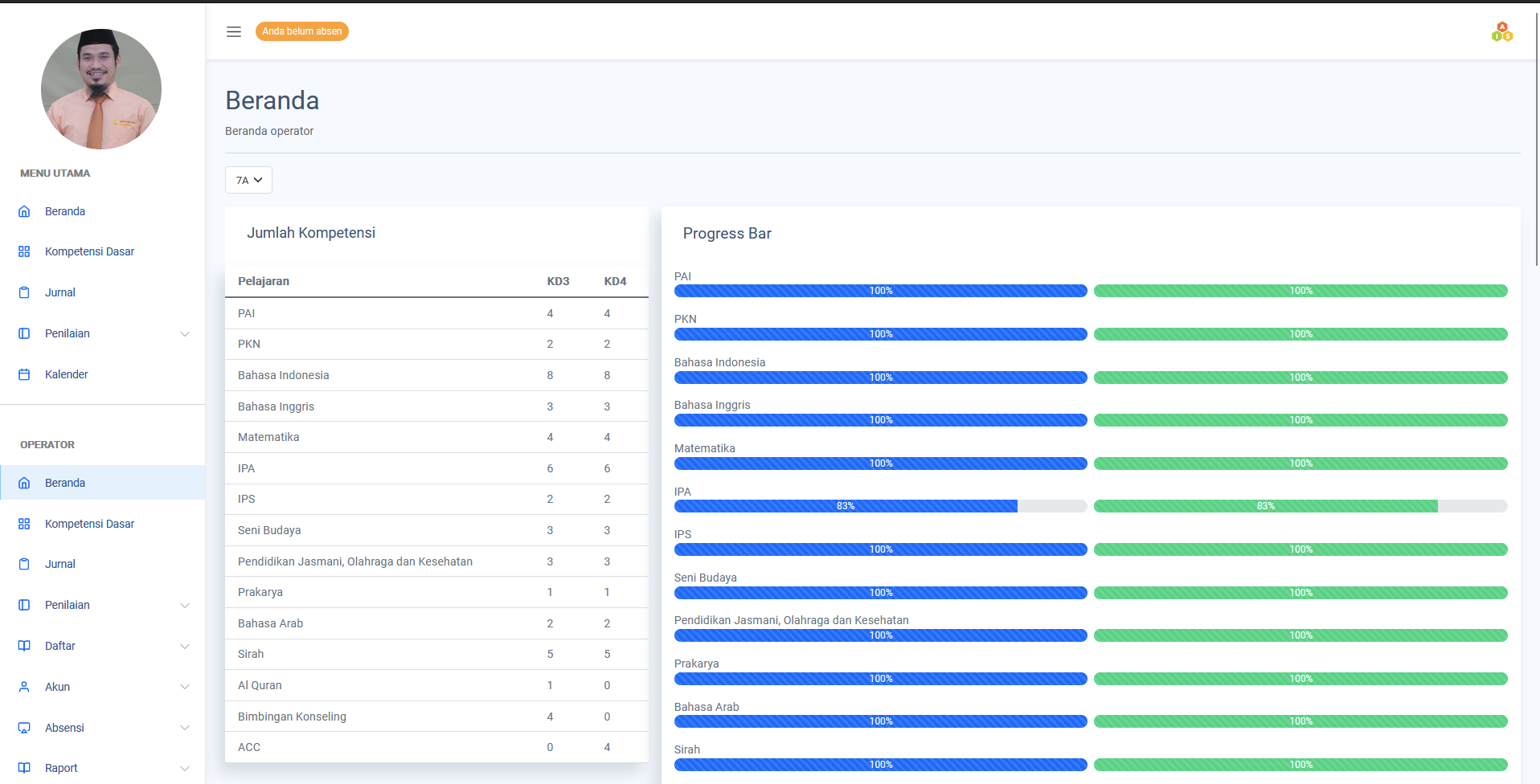1540x784 pixels.
Task: Click the Jurnal clipboard icon under Operator
Action: point(23,564)
